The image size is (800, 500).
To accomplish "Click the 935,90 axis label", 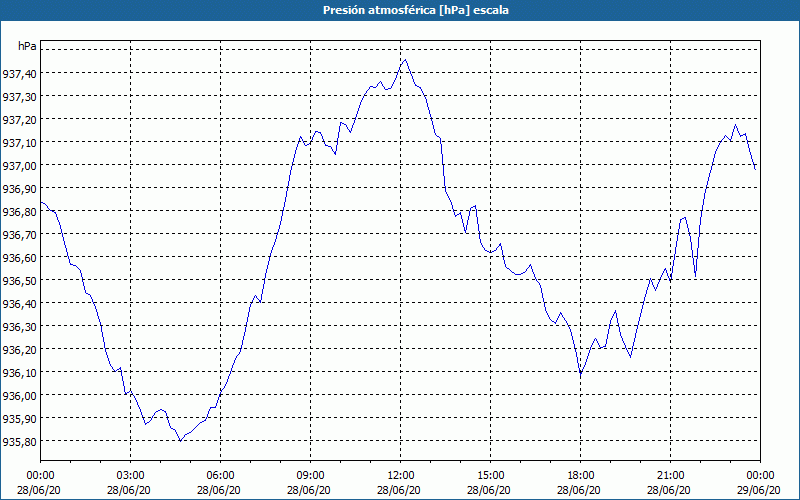I will [x=20, y=419].
